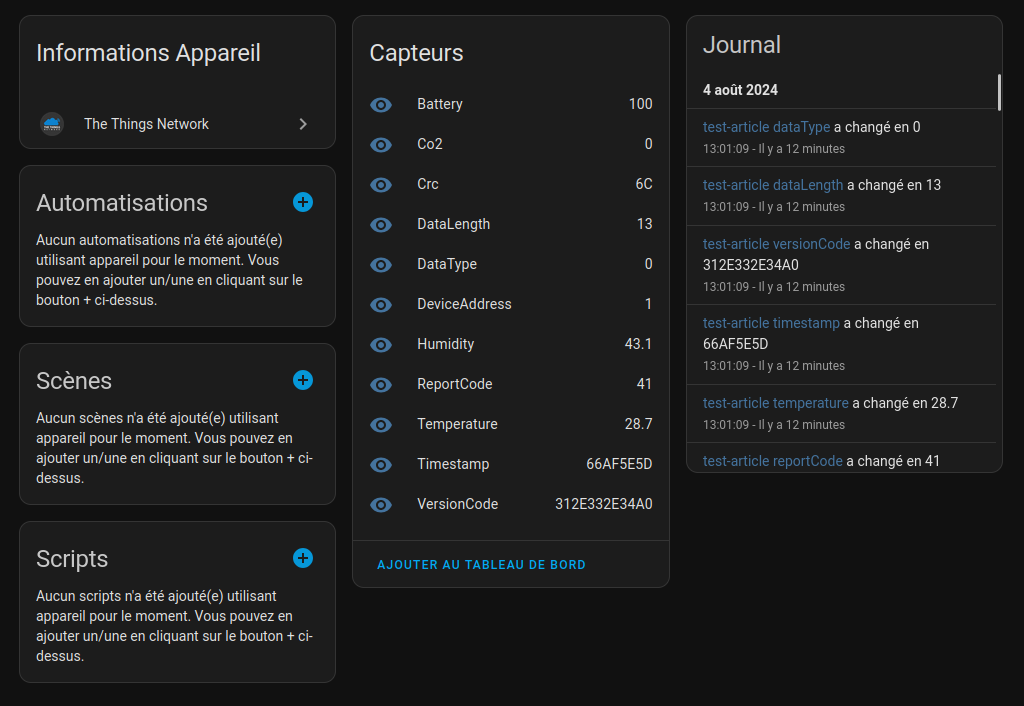Click the eye icon next to Humidity

pyautogui.click(x=381, y=345)
